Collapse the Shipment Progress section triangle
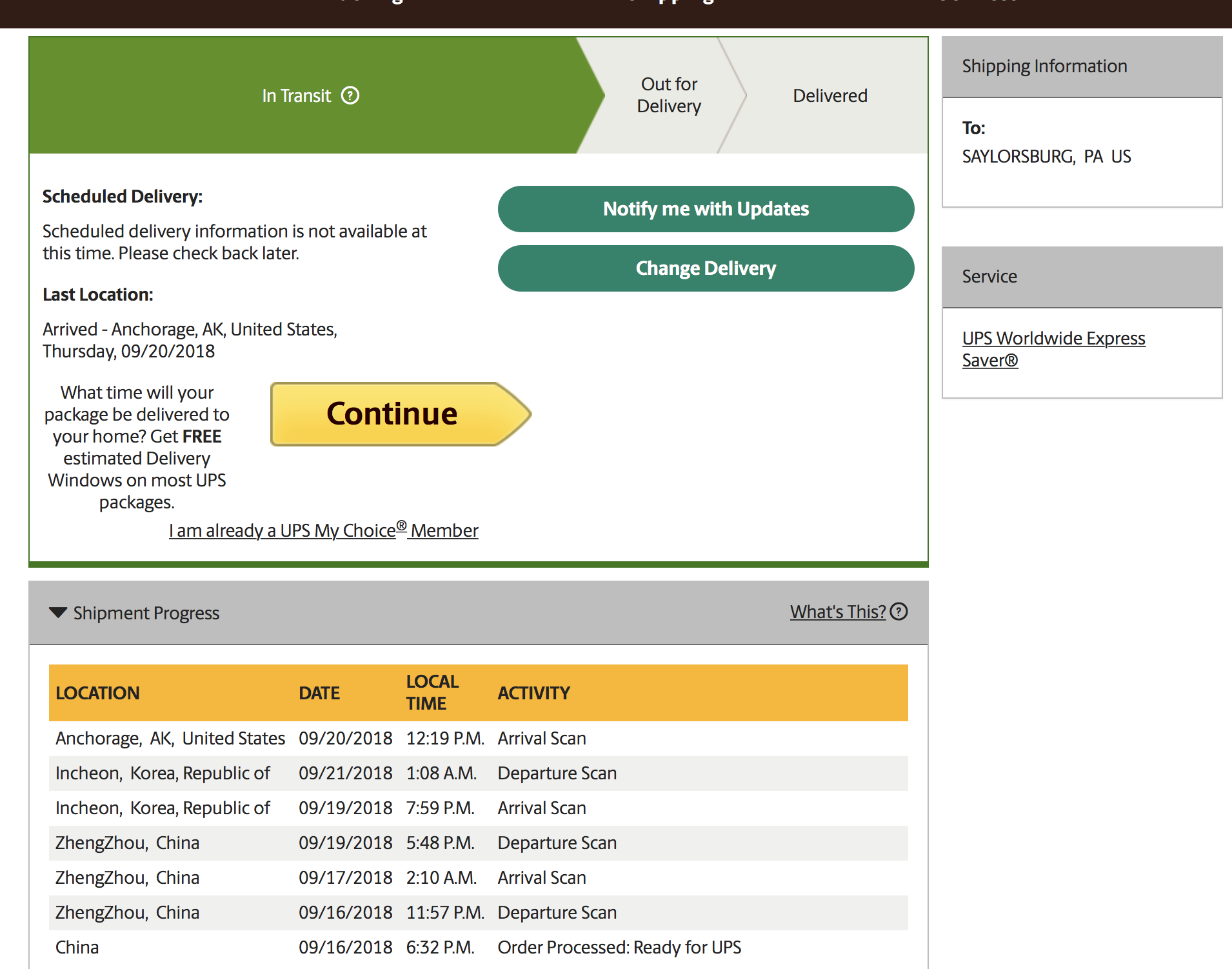1232x969 pixels. click(x=58, y=612)
